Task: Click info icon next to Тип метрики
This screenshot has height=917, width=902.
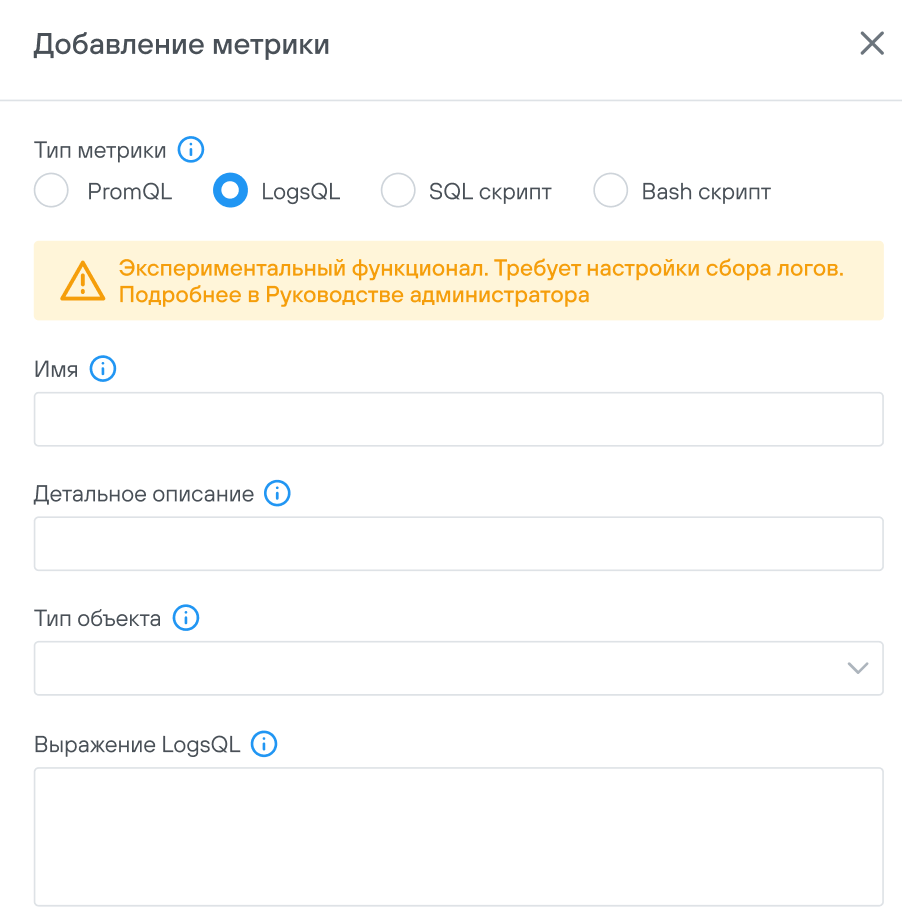Action: coord(191,151)
